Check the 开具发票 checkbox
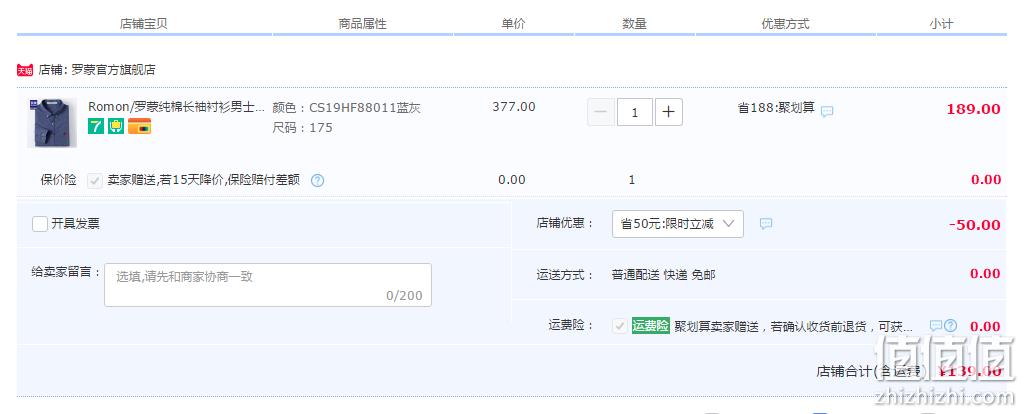This screenshot has width=1024, height=414. (x=40, y=224)
